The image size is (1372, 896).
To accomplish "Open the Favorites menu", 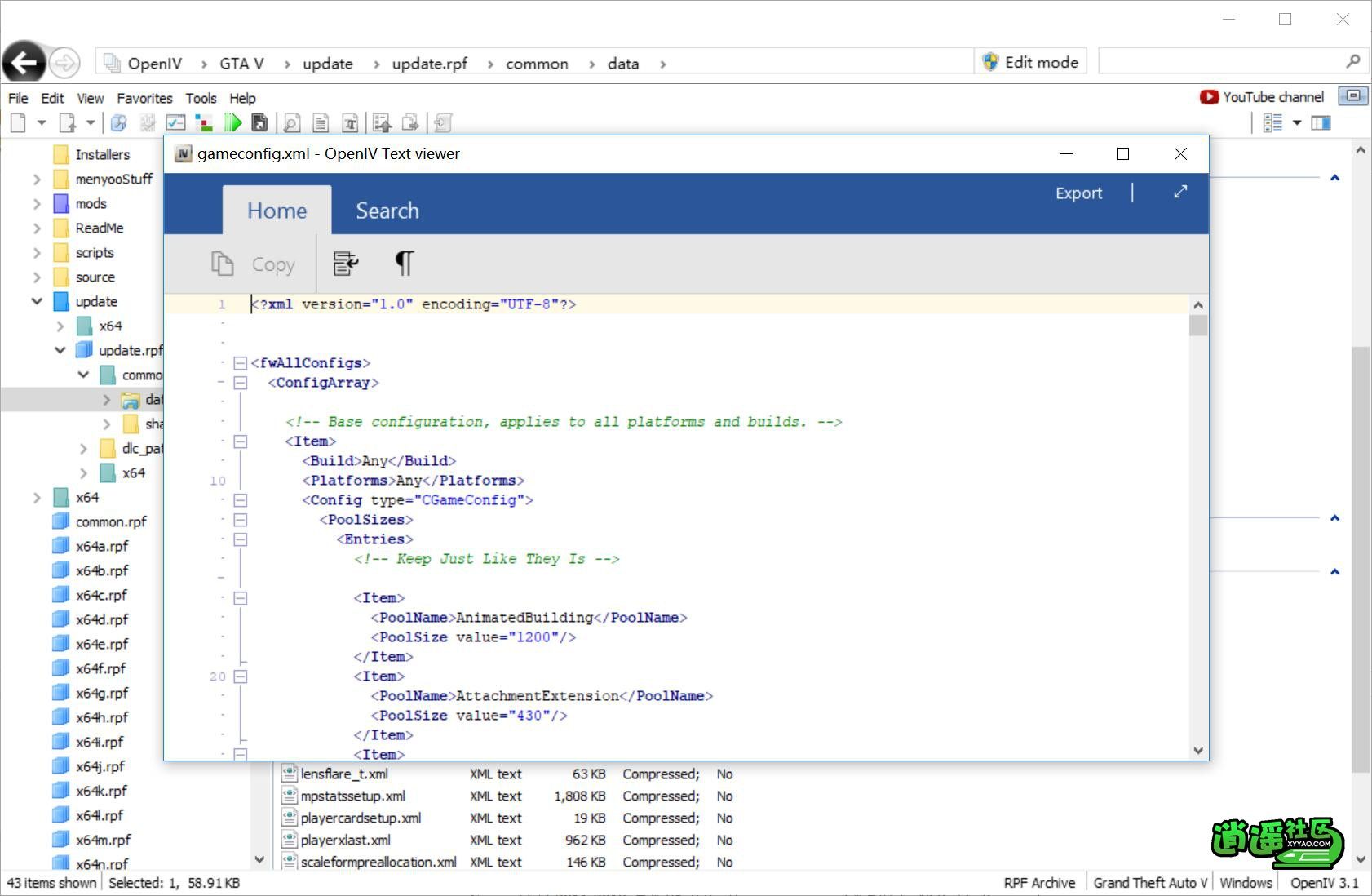I will coord(144,98).
